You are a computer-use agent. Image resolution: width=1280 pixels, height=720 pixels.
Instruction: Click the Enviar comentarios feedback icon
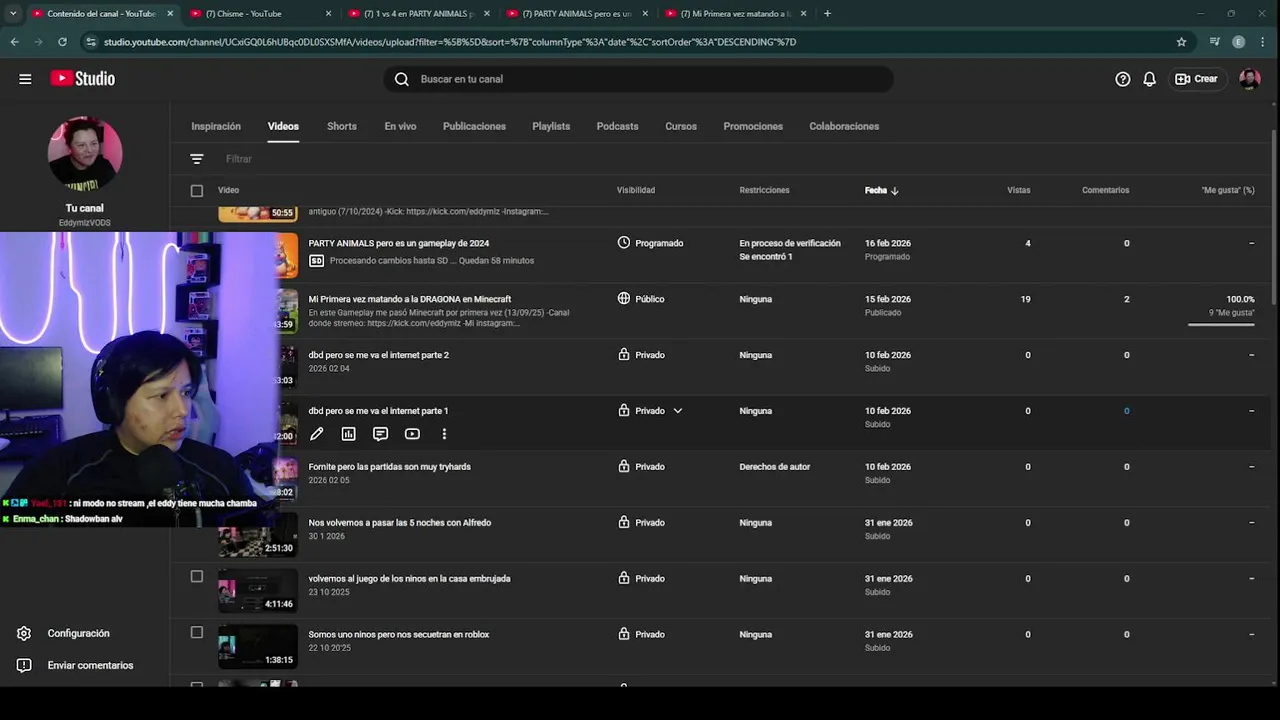tap(24, 665)
